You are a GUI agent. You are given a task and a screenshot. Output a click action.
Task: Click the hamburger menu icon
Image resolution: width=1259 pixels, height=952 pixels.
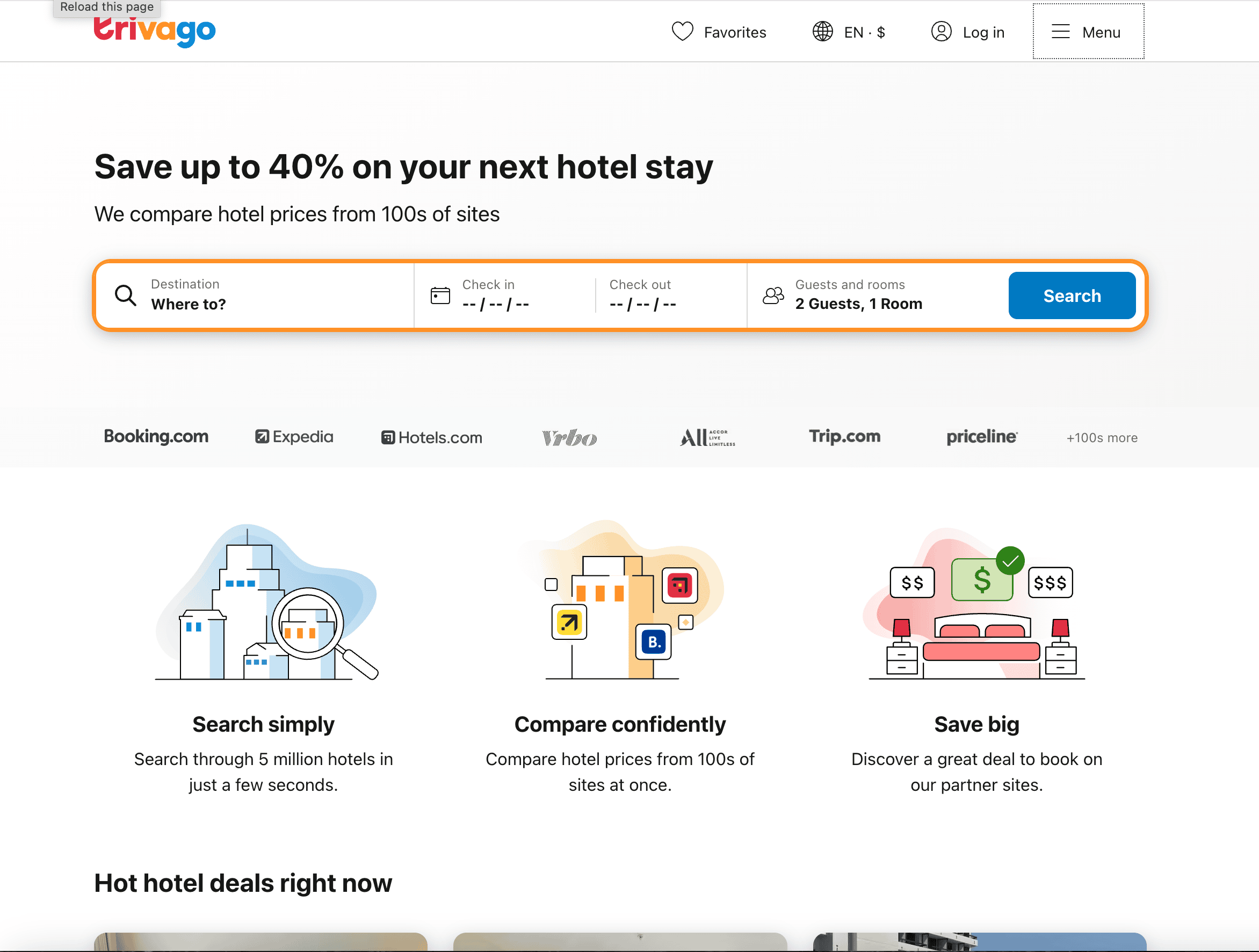(x=1060, y=31)
